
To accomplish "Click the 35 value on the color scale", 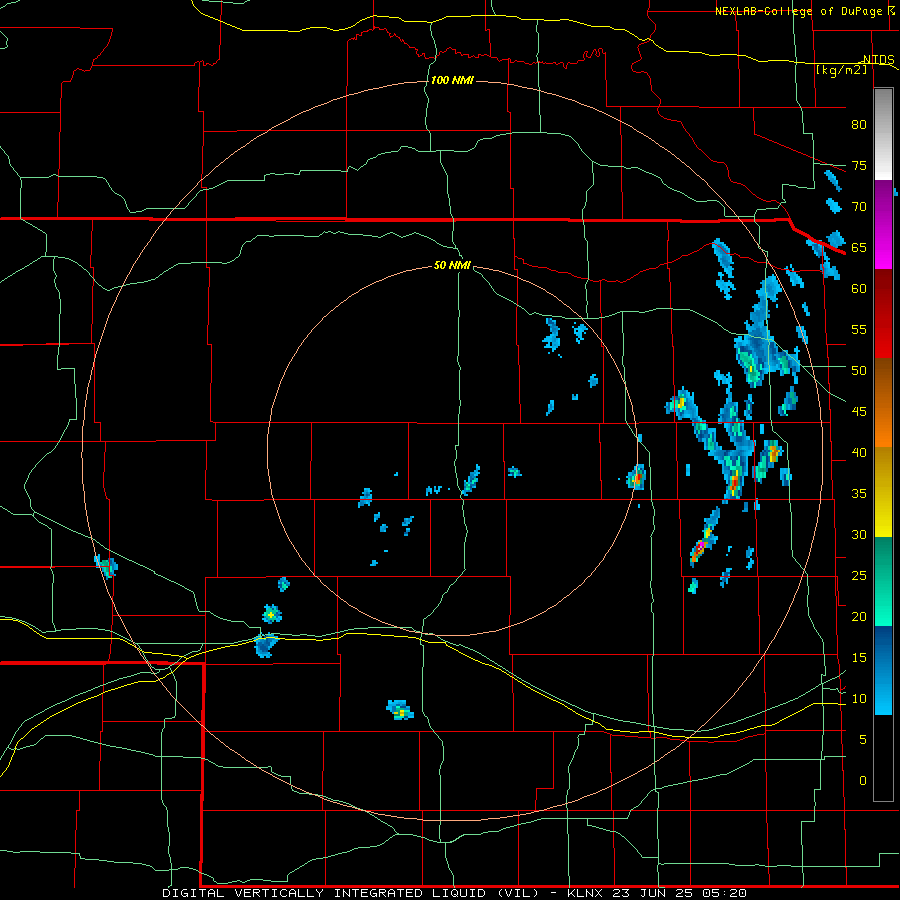I will click(859, 494).
